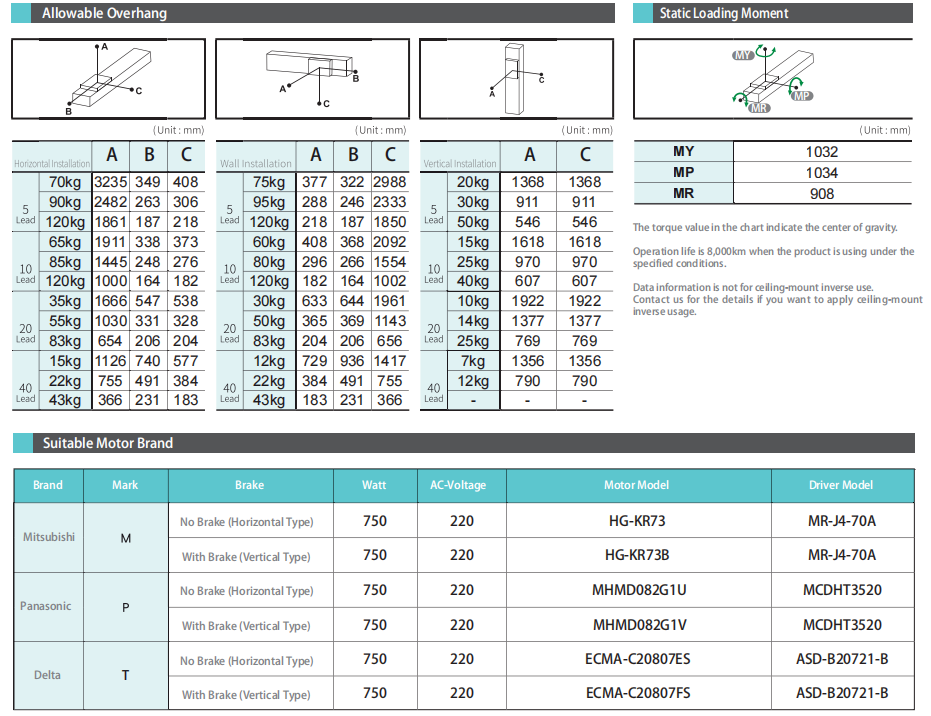Image resolution: width=931 pixels, height=716 pixels.
Task: Click the MY badge in the moment diagram
Action: [x=743, y=56]
